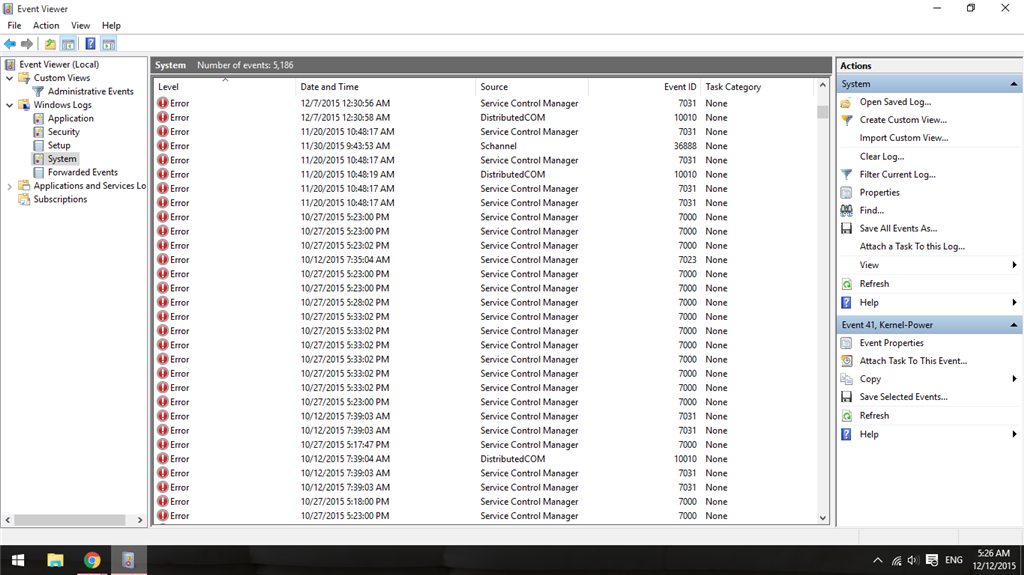The height and width of the screenshot is (575, 1024).
Task: Expand the Help submenu arrow under System
Action: coord(1014,303)
